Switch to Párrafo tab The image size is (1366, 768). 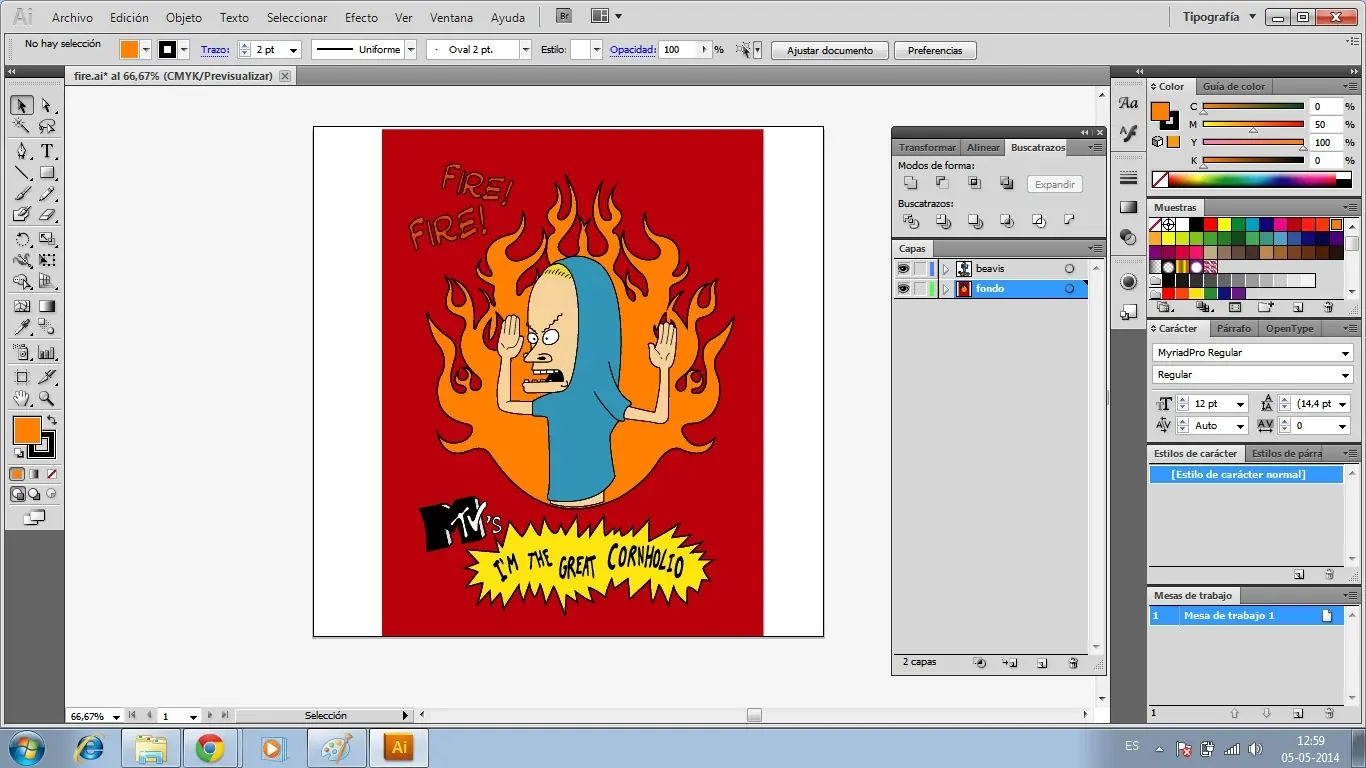[x=1233, y=328]
